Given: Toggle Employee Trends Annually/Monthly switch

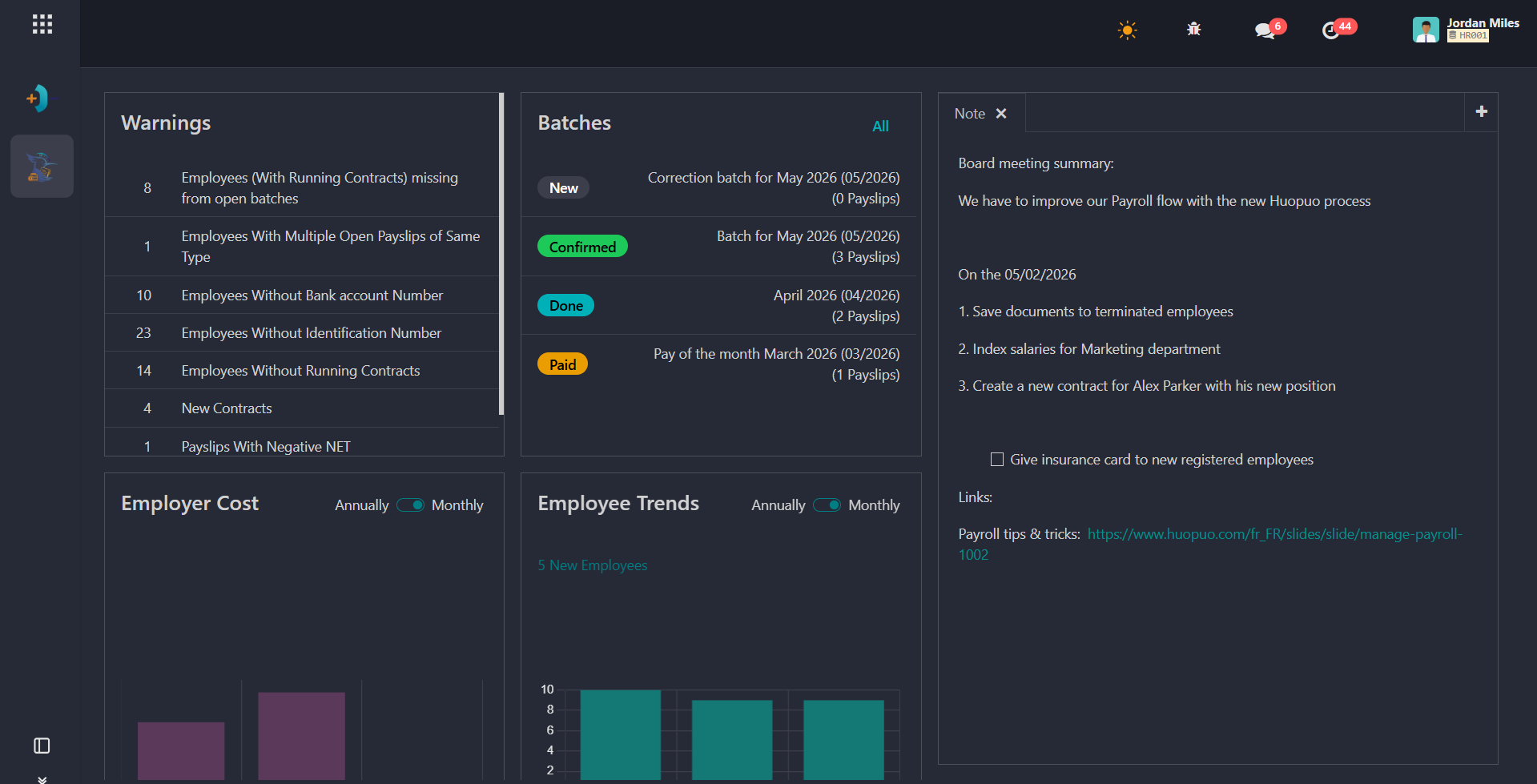Looking at the screenshot, I should pyautogui.click(x=827, y=505).
